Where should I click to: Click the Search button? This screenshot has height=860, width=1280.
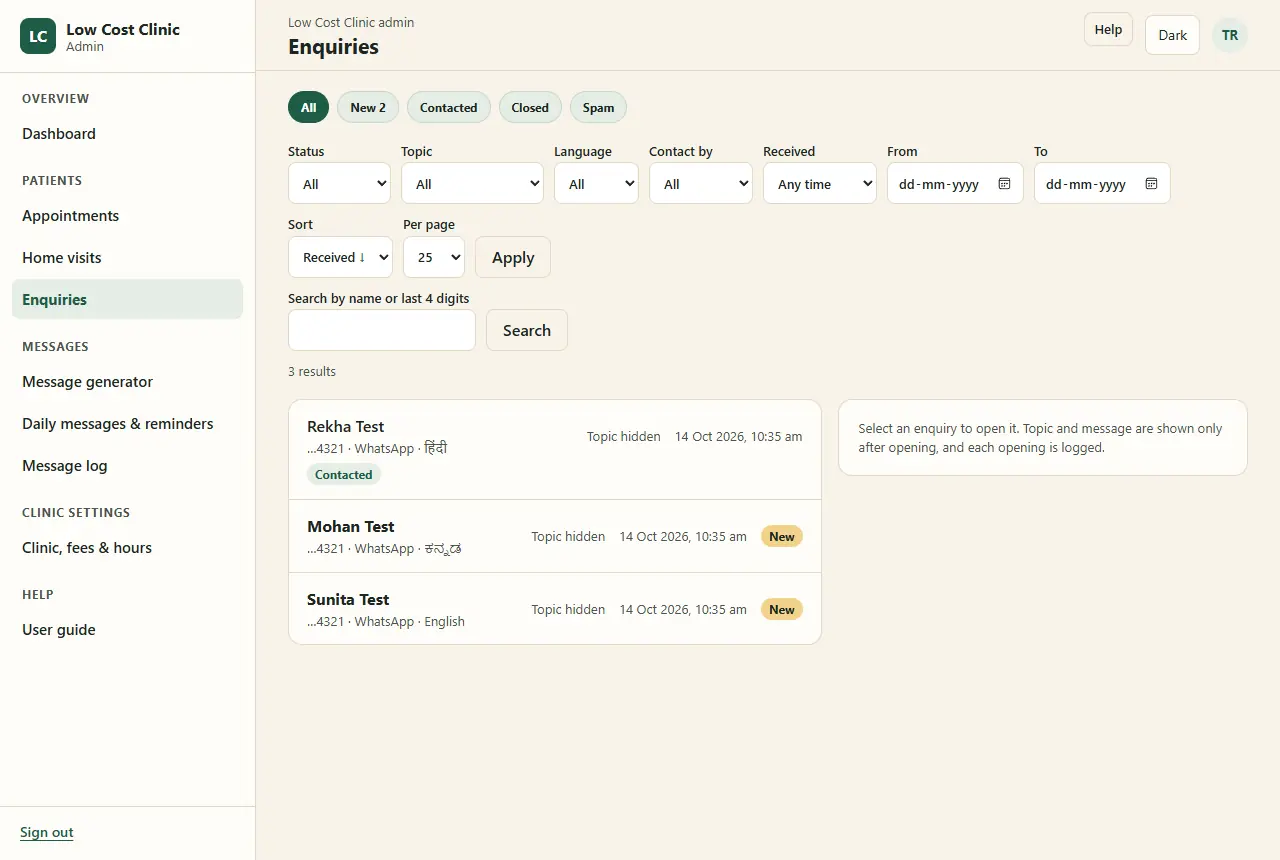(527, 330)
